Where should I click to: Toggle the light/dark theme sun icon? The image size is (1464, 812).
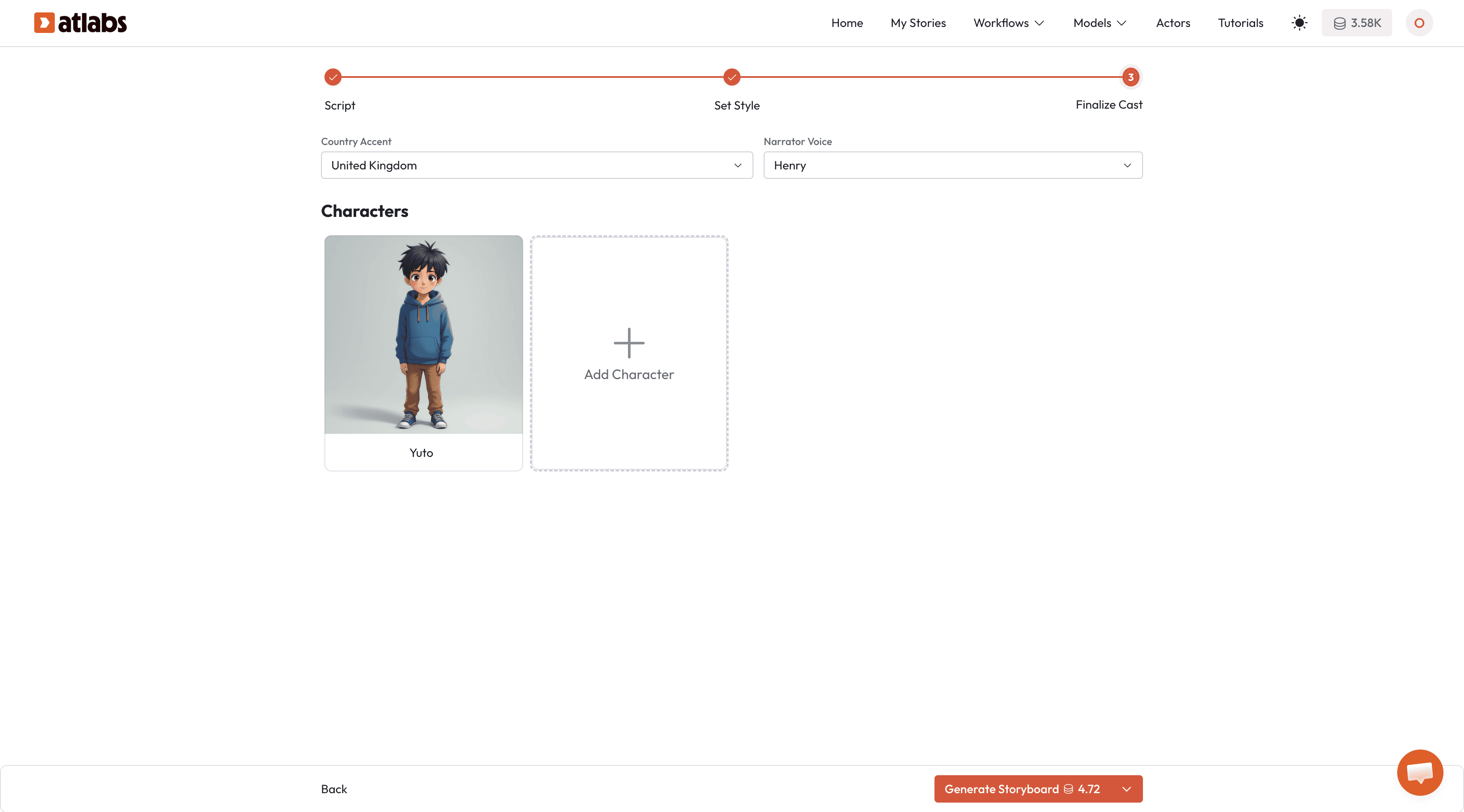1299,23
